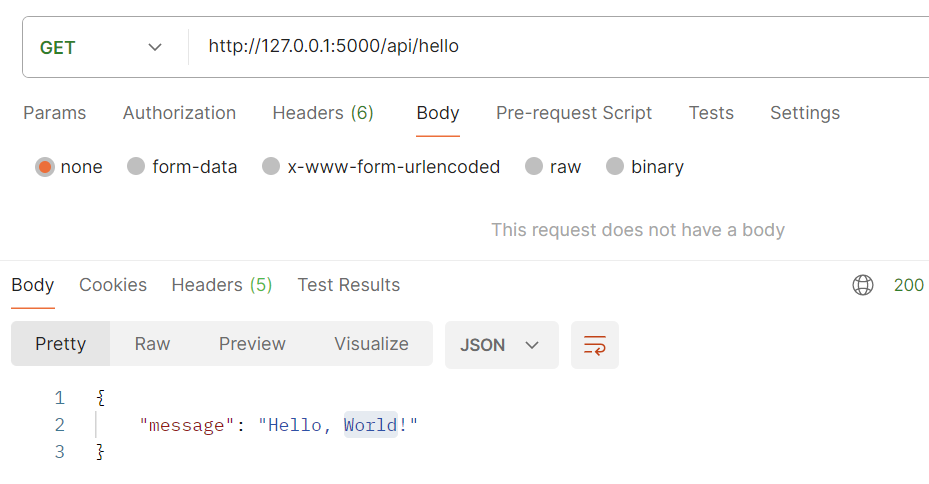The image size is (929, 484).
Task: Switch to the Authorization tab
Action: tap(179, 113)
